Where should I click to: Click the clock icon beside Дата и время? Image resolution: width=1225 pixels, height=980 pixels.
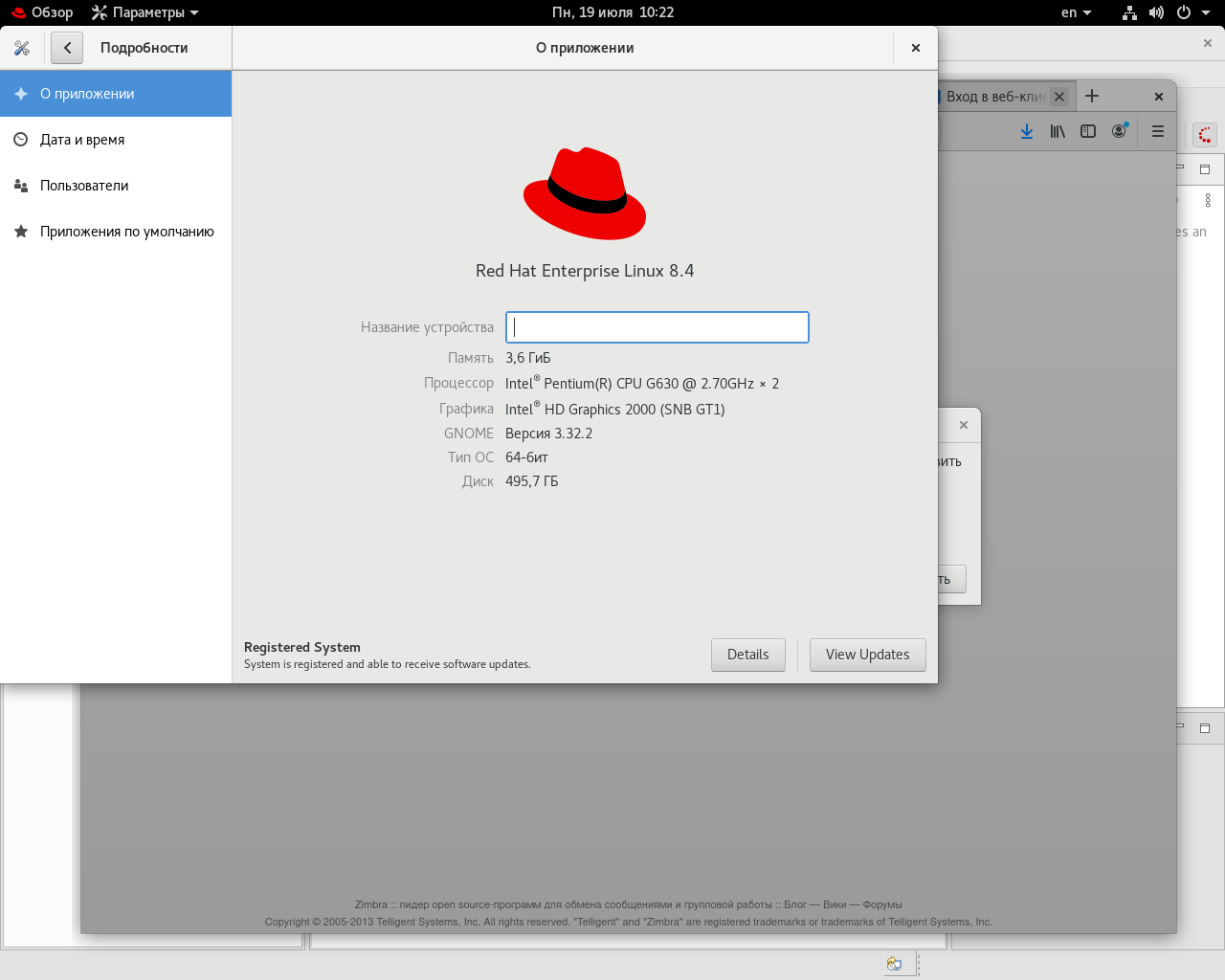pyautogui.click(x=20, y=140)
